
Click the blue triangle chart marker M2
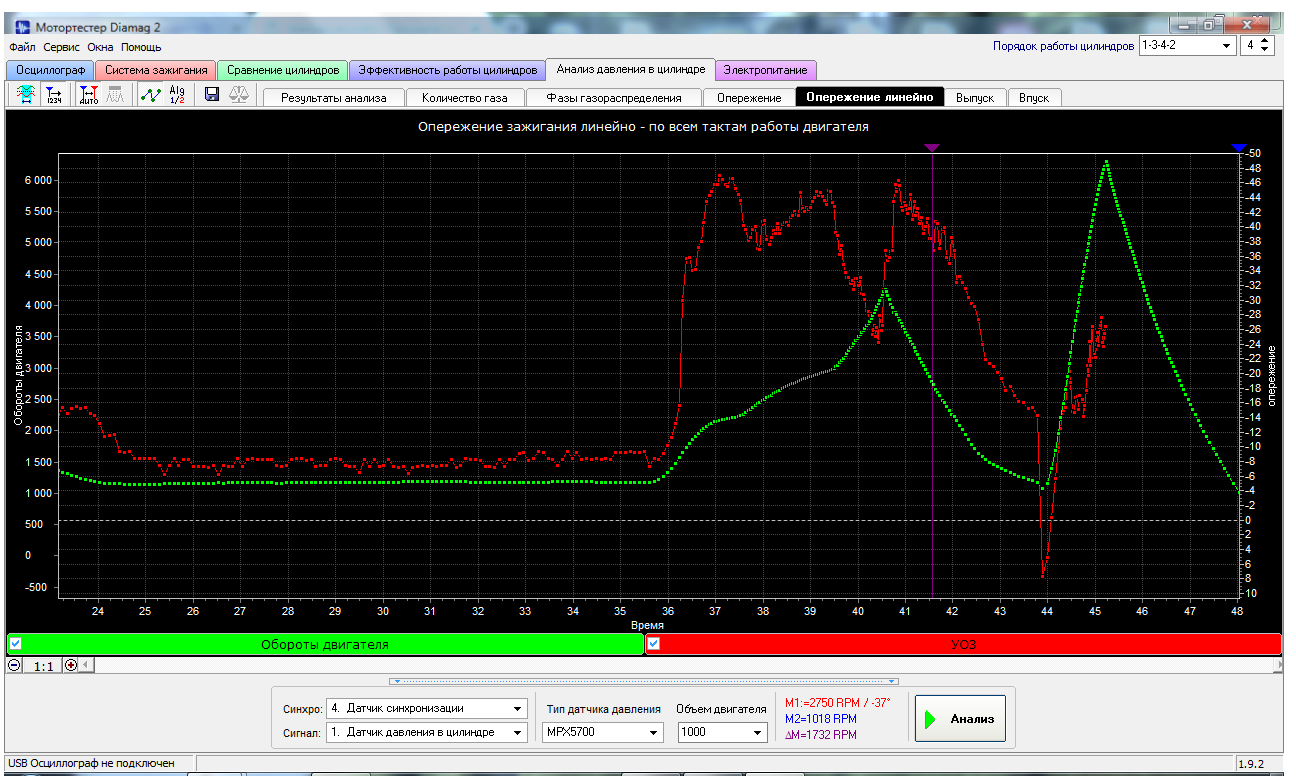click(1239, 148)
